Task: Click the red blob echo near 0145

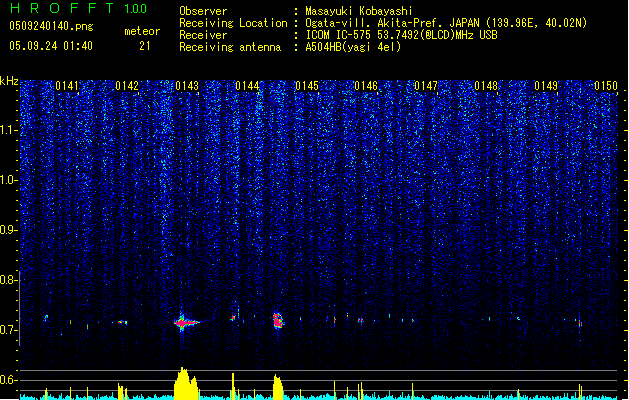Action: (x=278, y=321)
